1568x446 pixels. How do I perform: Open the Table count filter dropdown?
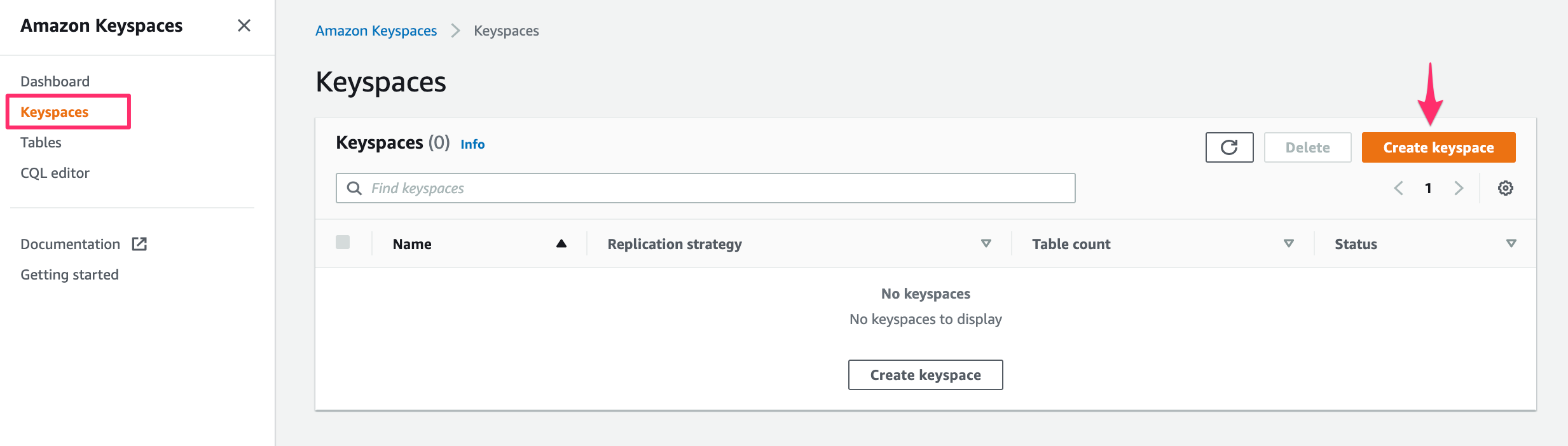[x=1289, y=243]
